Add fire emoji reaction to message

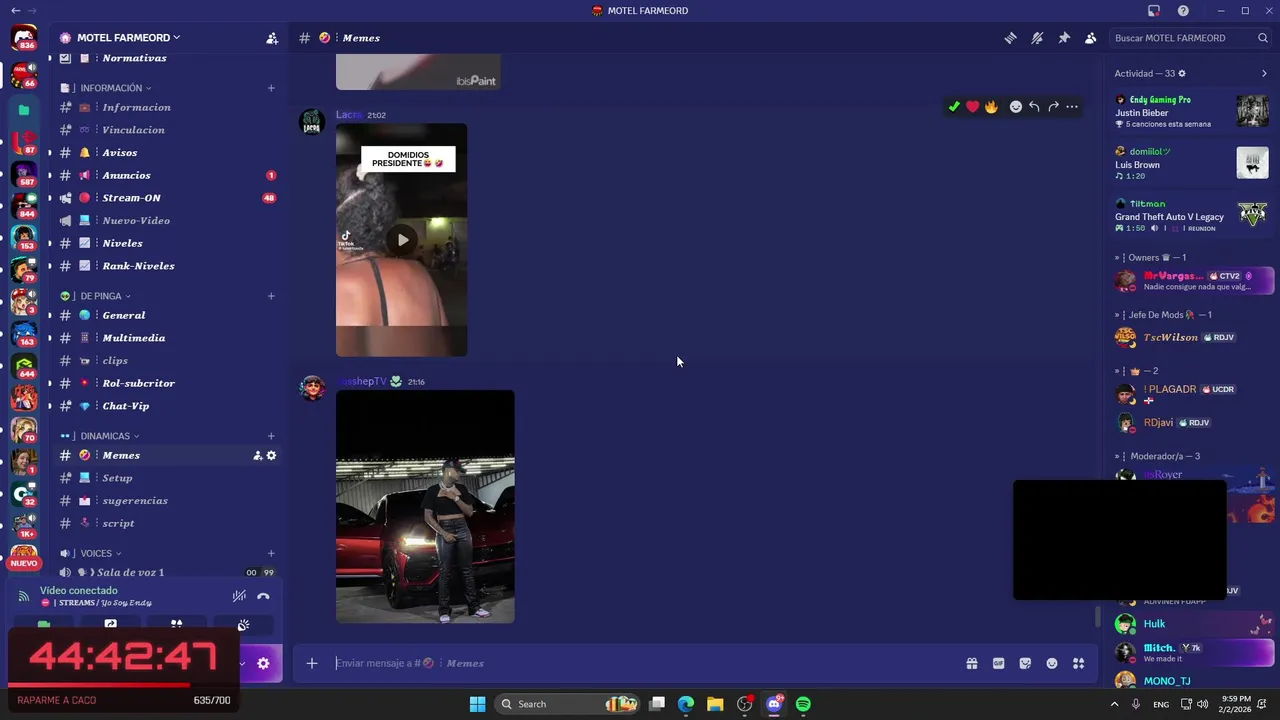point(991,107)
